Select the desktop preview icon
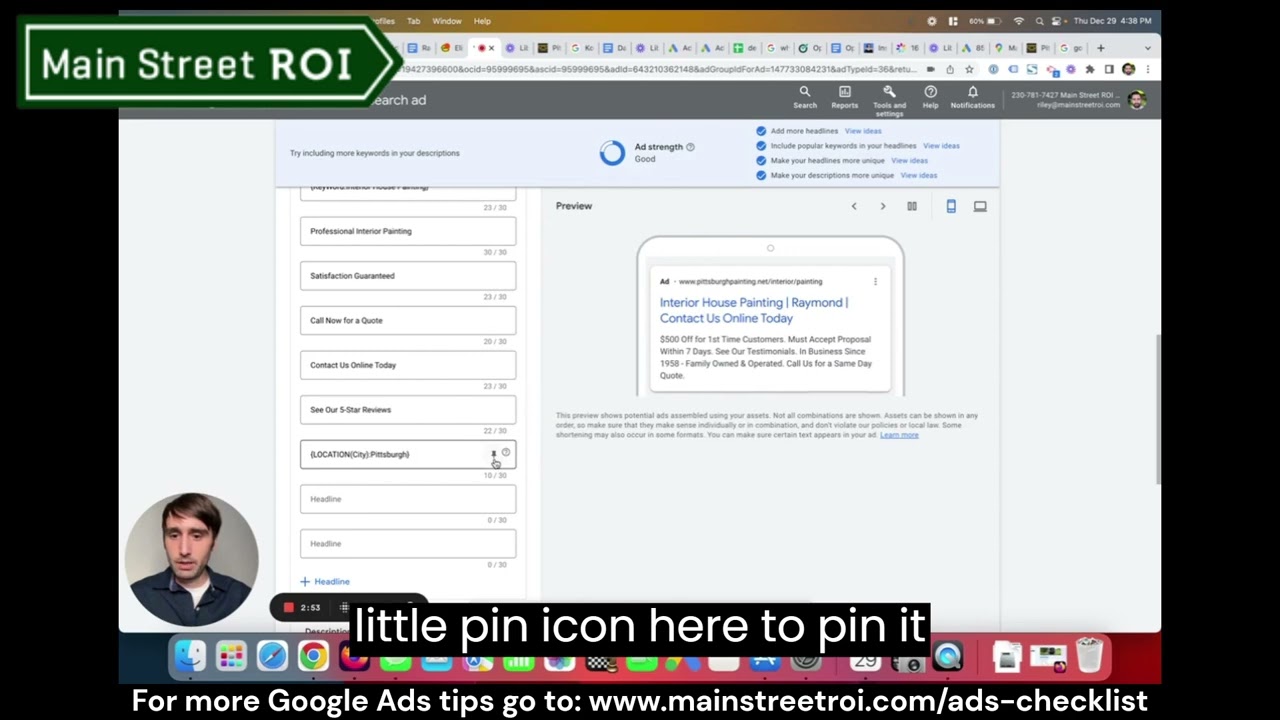The height and width of the screenshot is (720, 1280). pyautogui.click(x=980, y=206)
